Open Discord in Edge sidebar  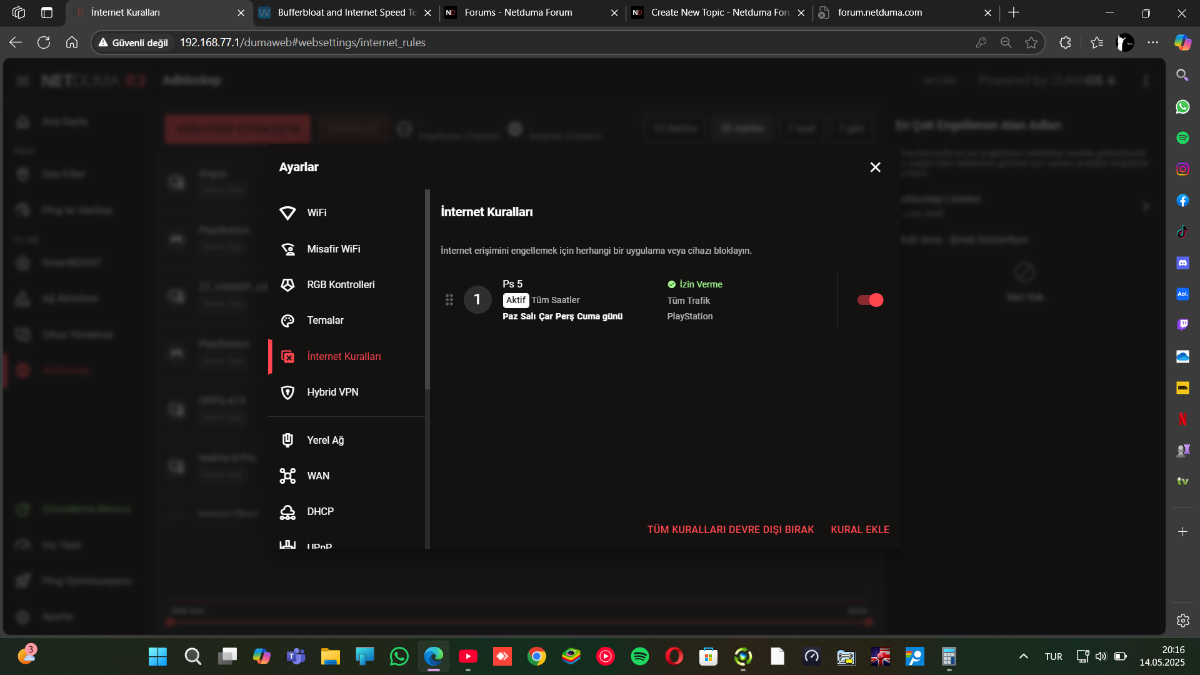[x=1183, y=262]
